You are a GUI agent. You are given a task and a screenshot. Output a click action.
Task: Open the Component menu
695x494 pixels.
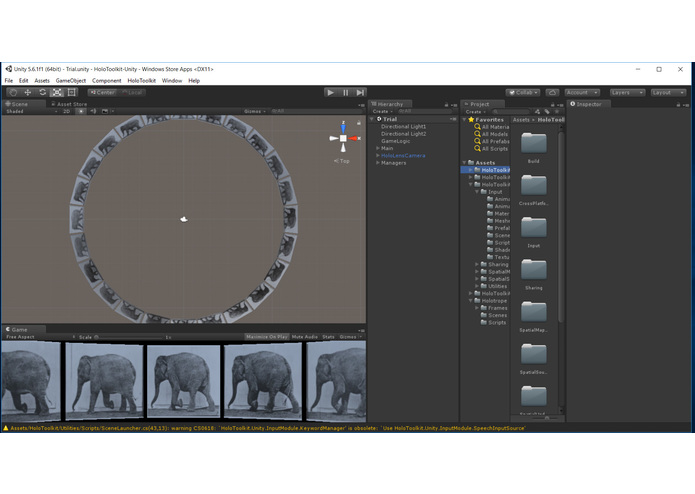(x=106, y=81)
